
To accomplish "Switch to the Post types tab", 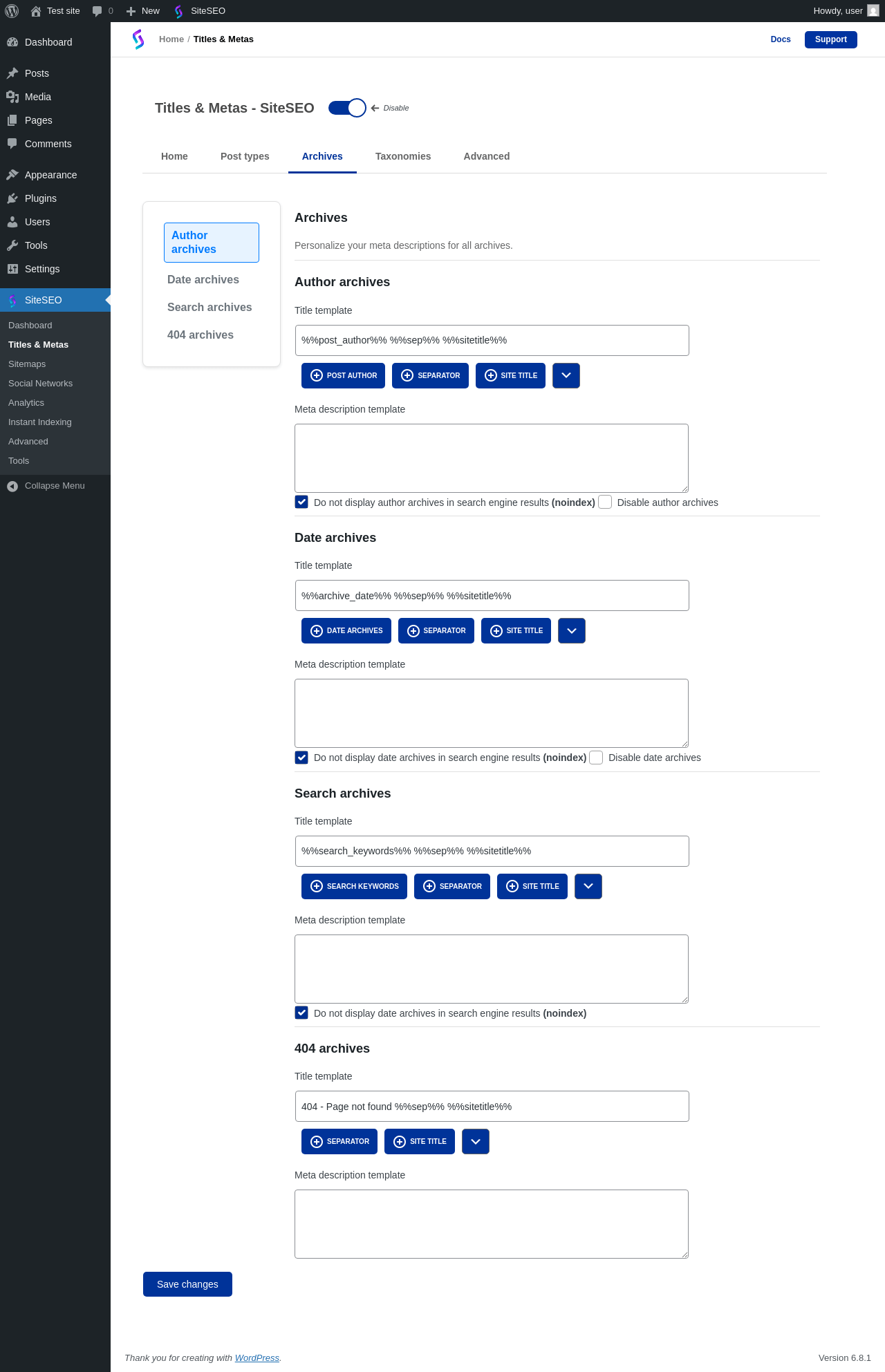I will 245,156.
